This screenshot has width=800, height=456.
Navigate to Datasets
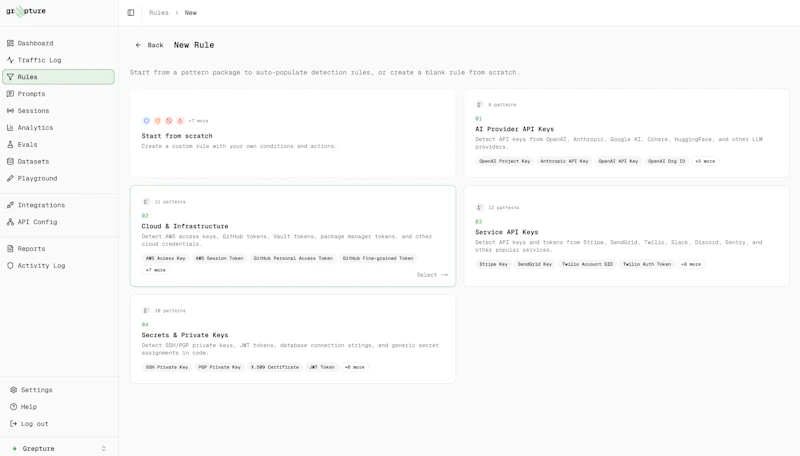59,161
